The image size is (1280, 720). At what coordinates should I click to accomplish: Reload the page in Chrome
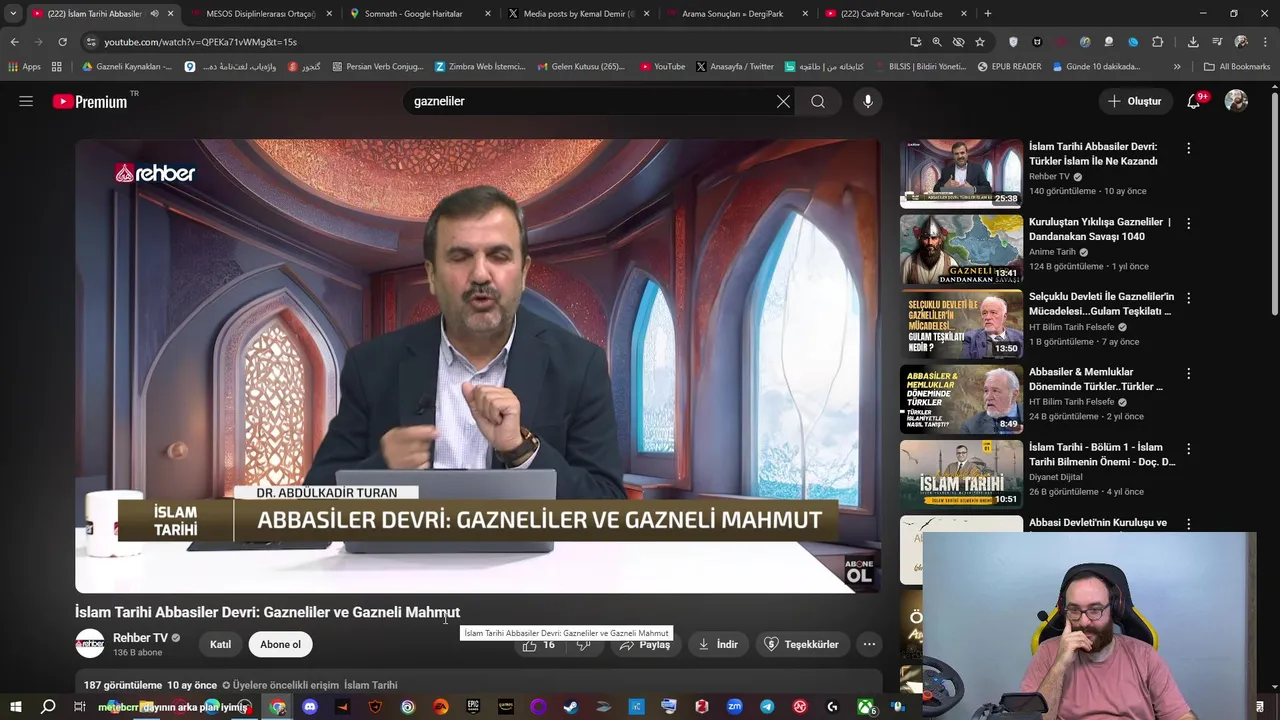pos(62,42)
